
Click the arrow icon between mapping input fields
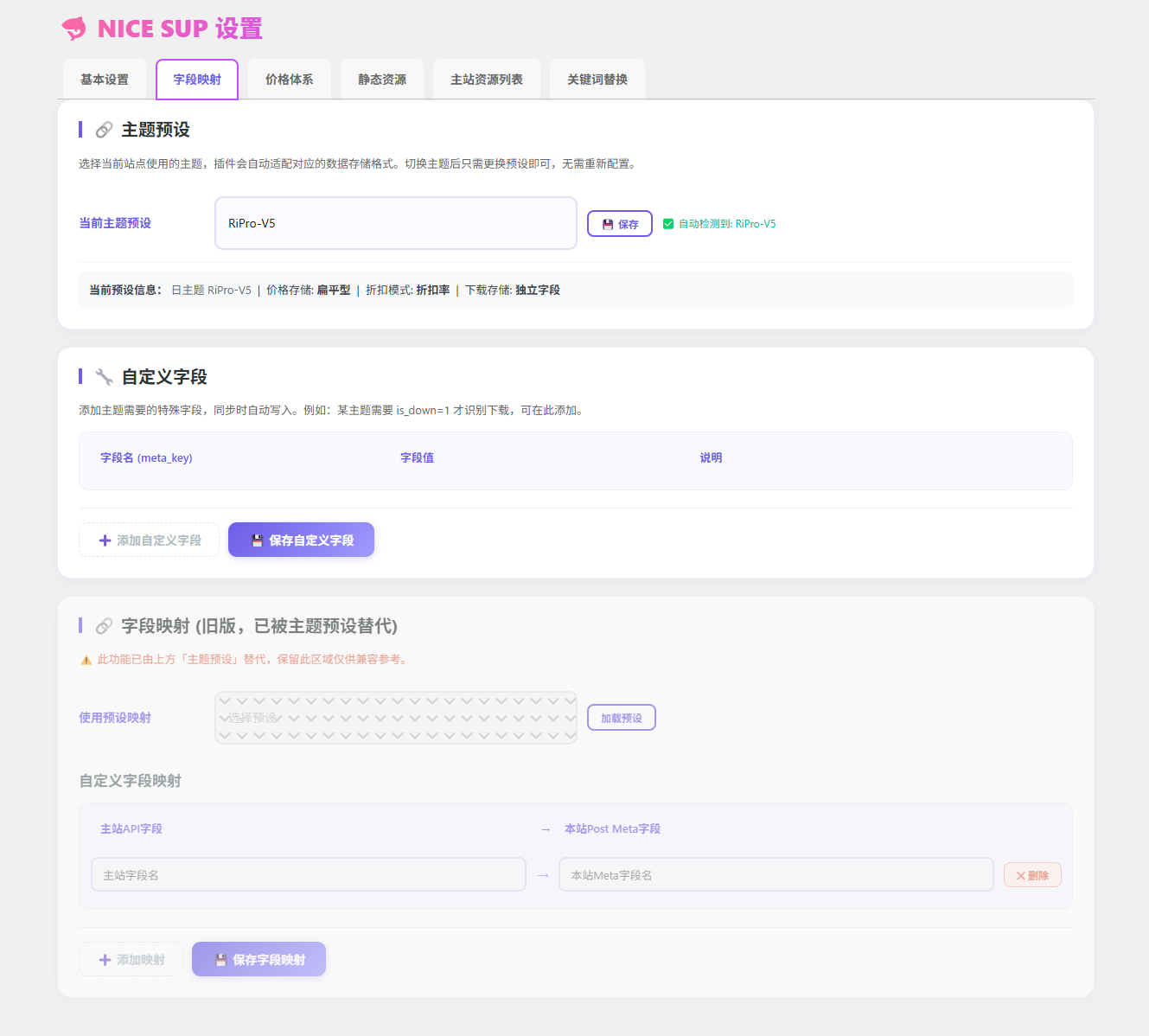[x=543, y=875]
